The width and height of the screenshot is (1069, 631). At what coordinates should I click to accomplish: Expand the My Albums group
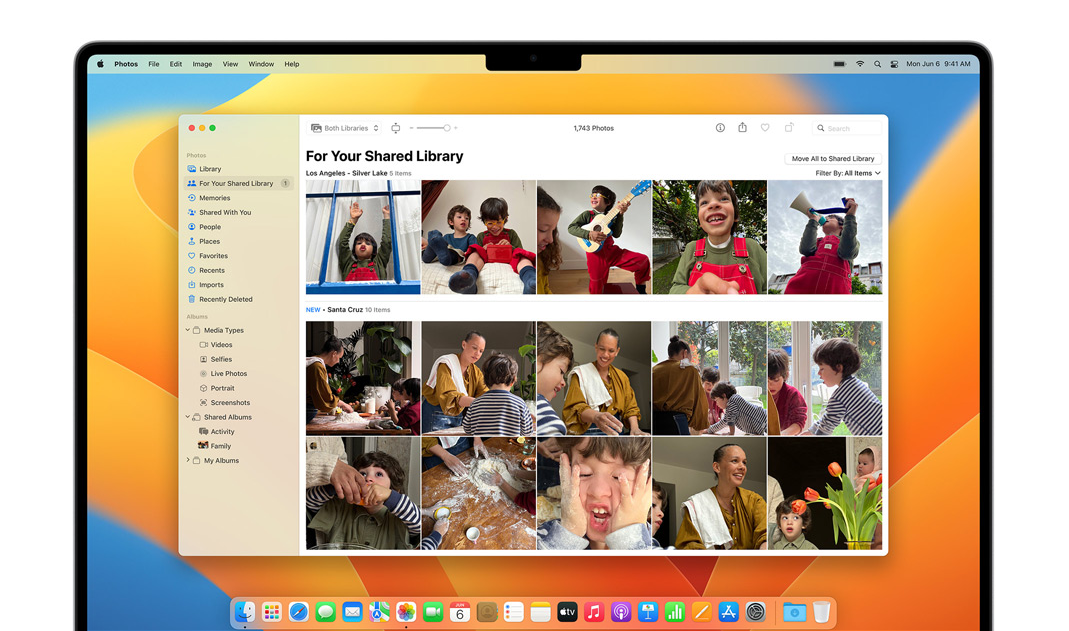click(188, 461)
